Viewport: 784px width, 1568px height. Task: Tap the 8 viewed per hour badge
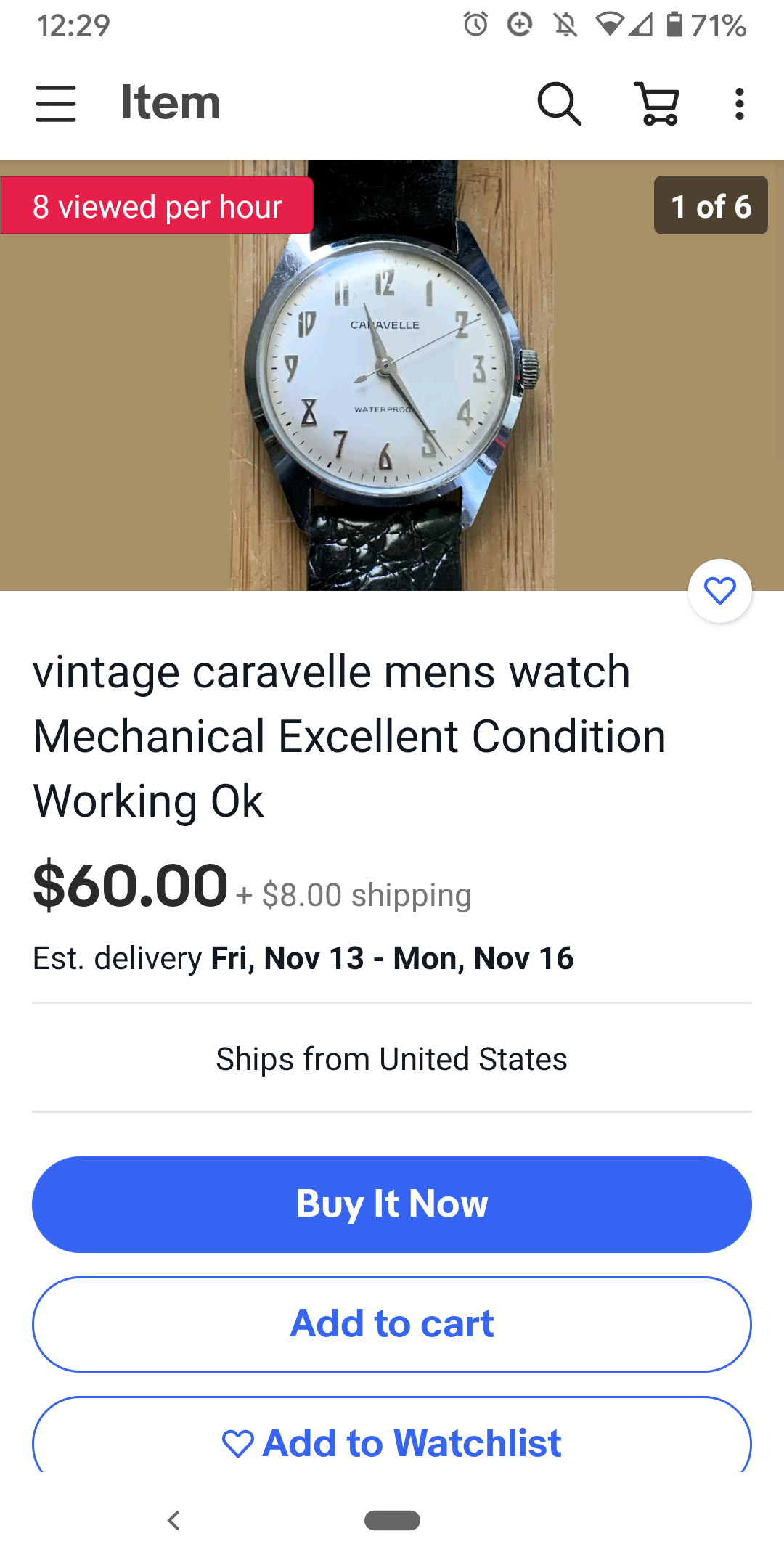click(x=157, y=206)
